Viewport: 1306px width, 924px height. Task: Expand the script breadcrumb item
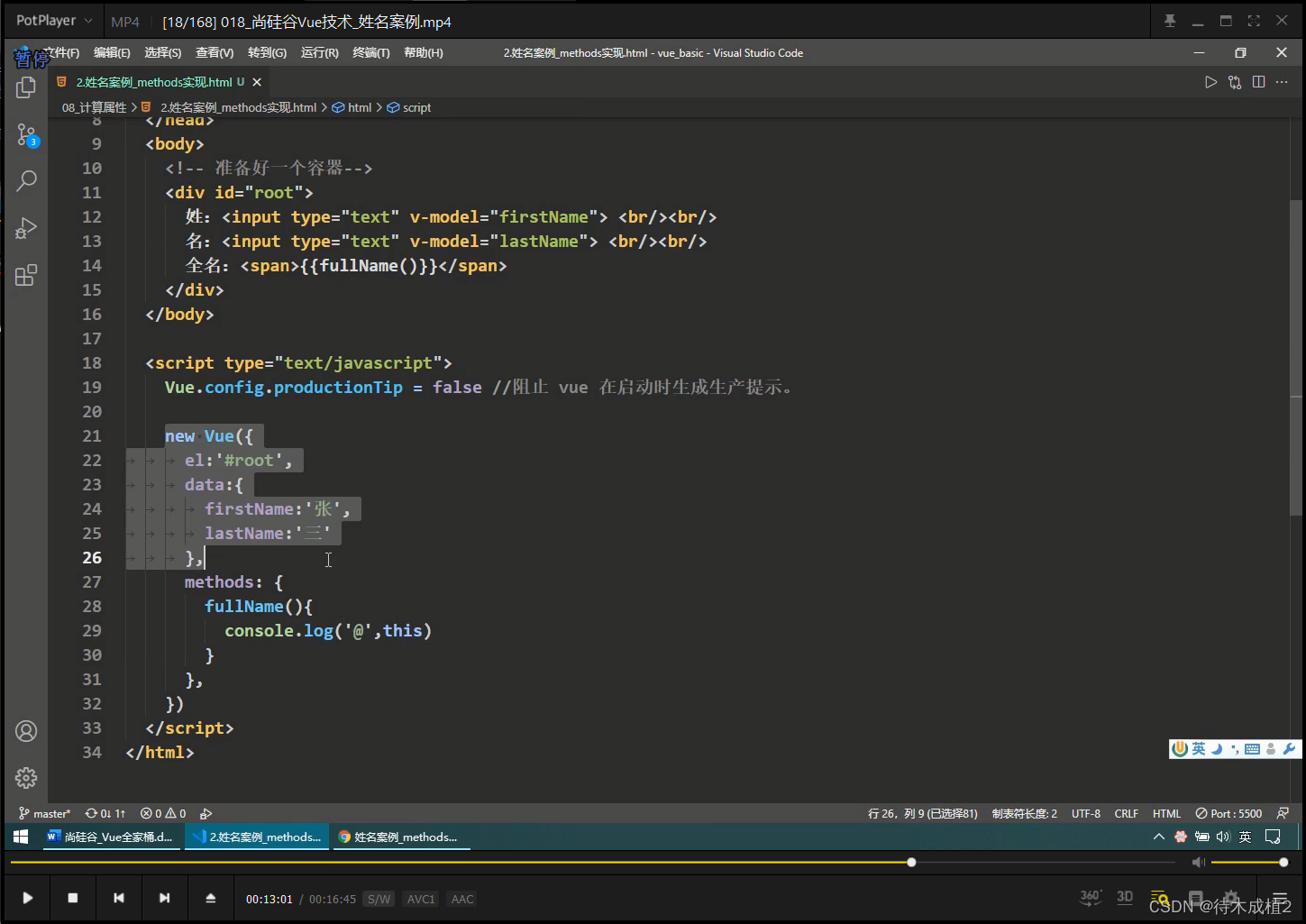(x=409, y=107)
